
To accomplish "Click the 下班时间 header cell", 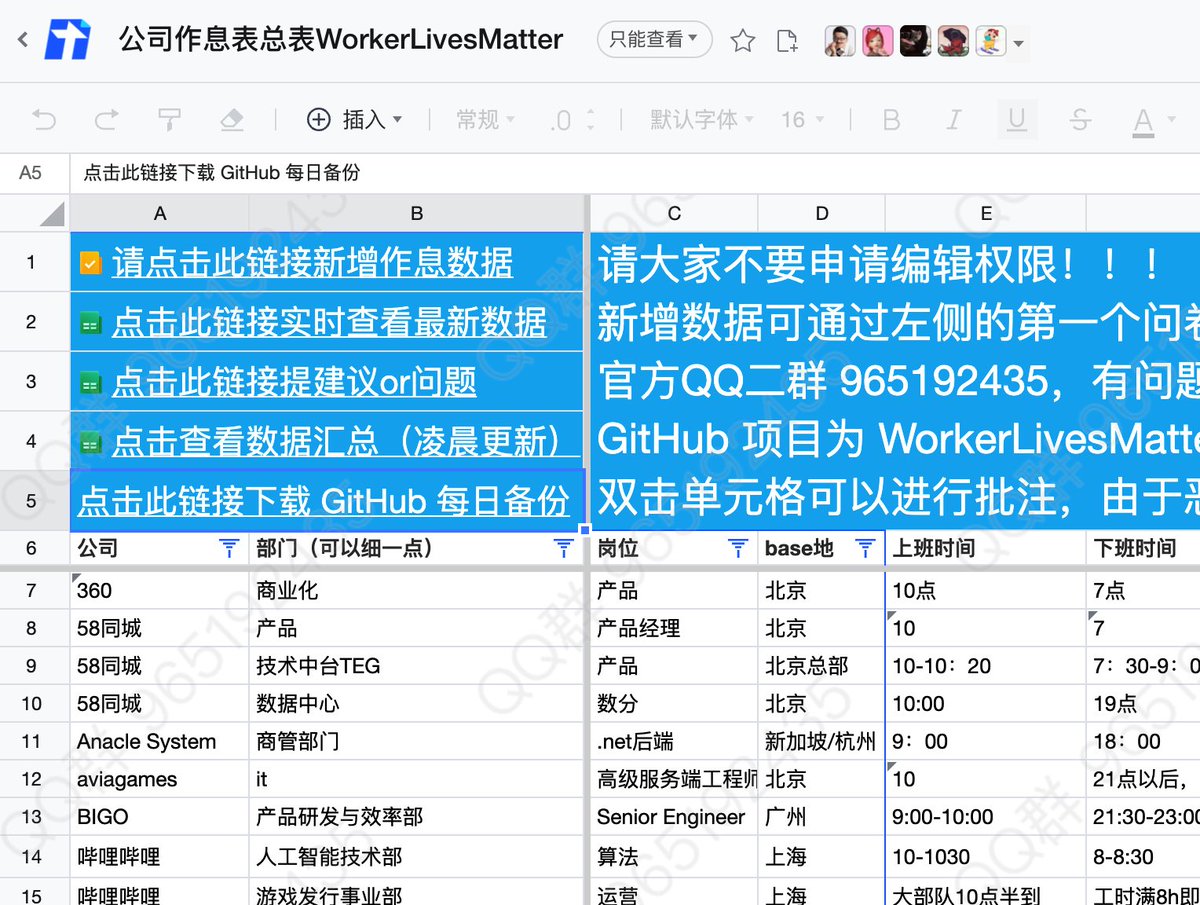I will [1143, 548].
